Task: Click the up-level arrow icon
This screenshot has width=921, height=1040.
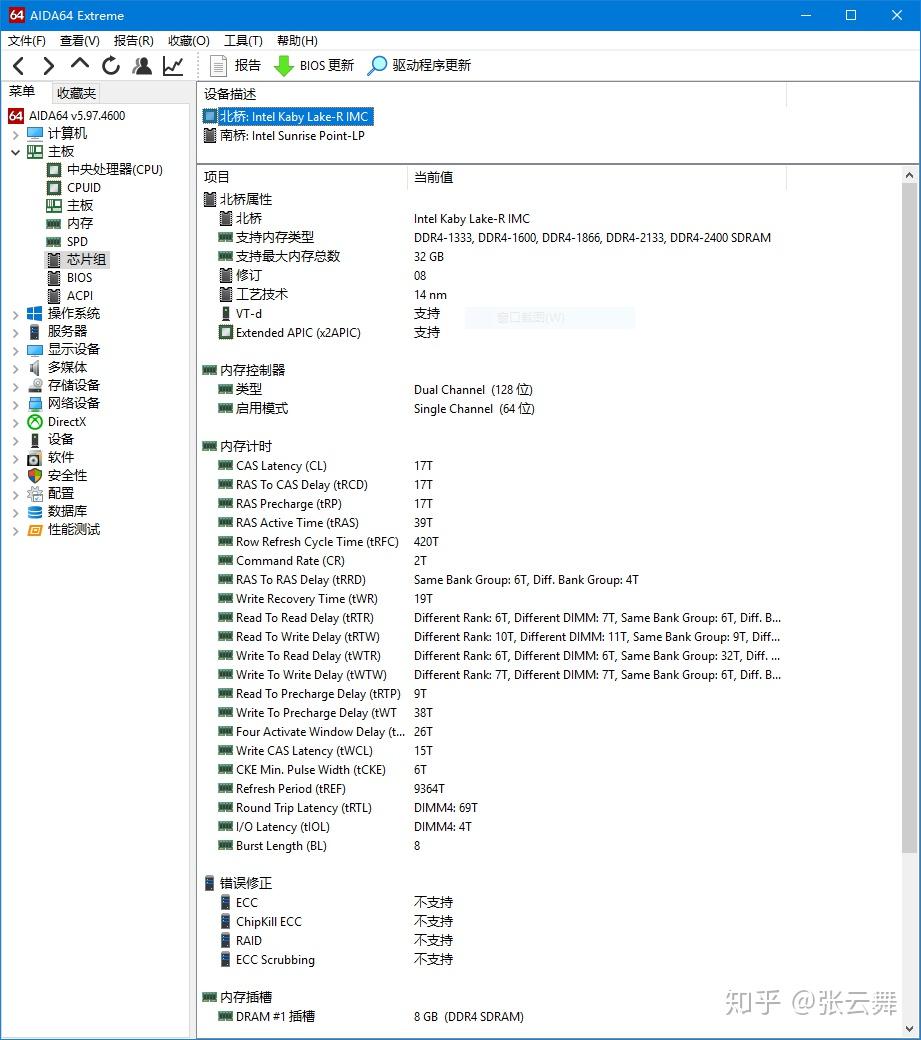Action: pos(79,65)
